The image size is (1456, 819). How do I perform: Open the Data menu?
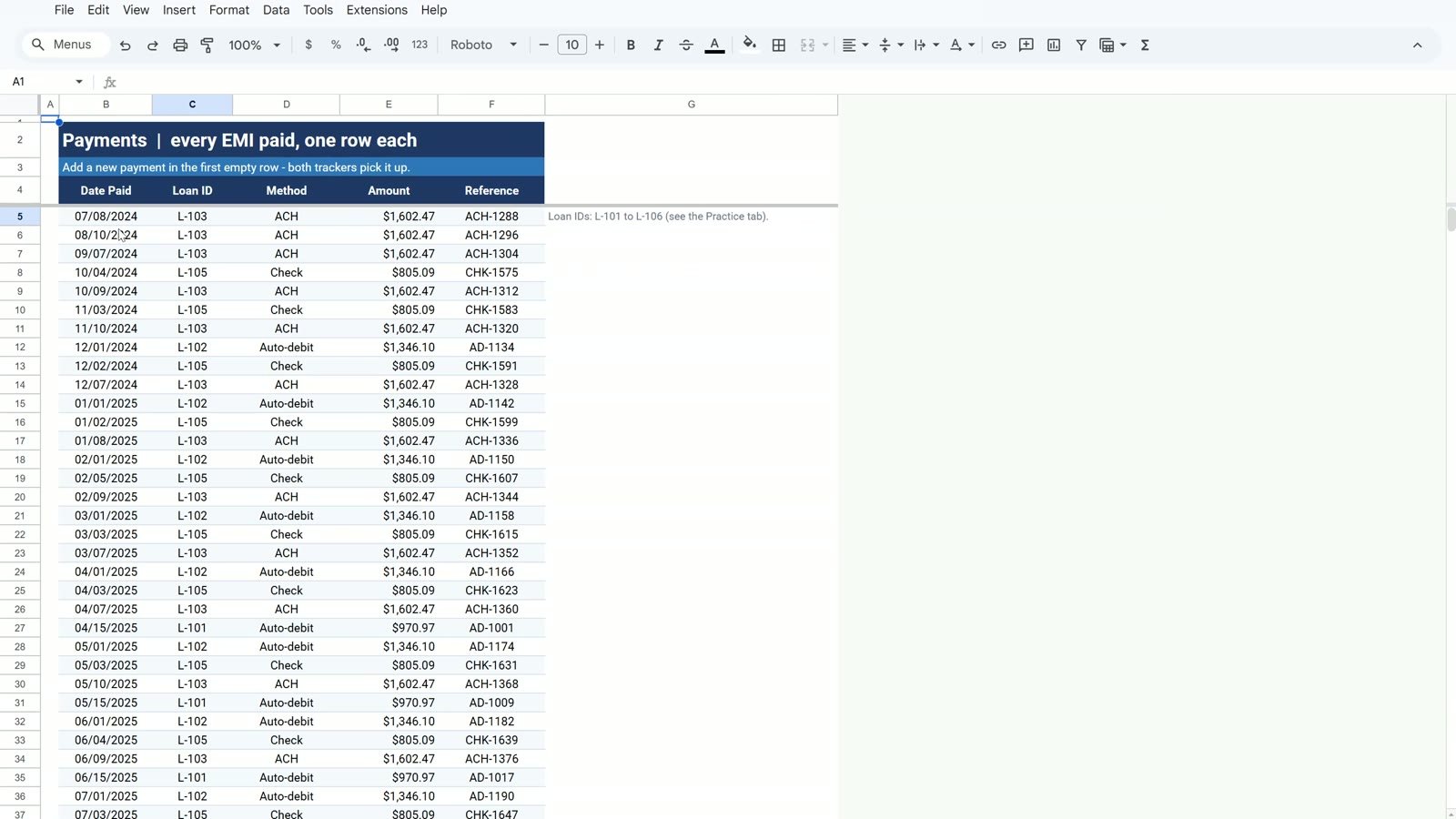pos(276,10)
